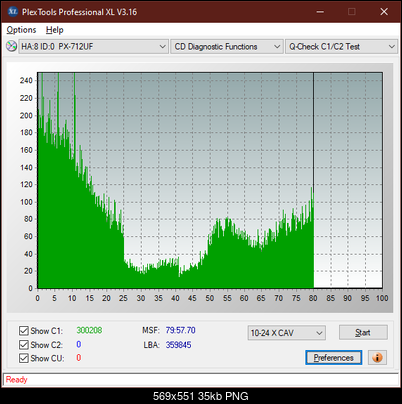Expand the CD Diagnostic Functions dropdown
Viewport: 402px width, 404px height.
click(227, 46)
